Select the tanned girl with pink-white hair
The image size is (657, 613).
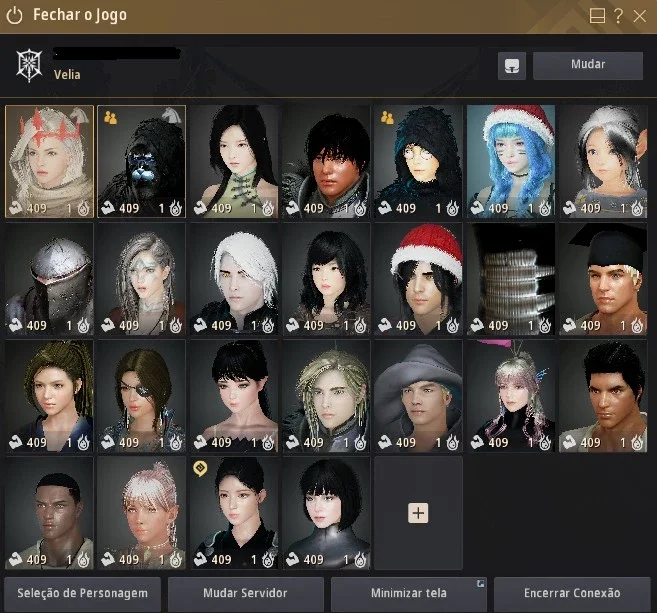coord(142,513)
